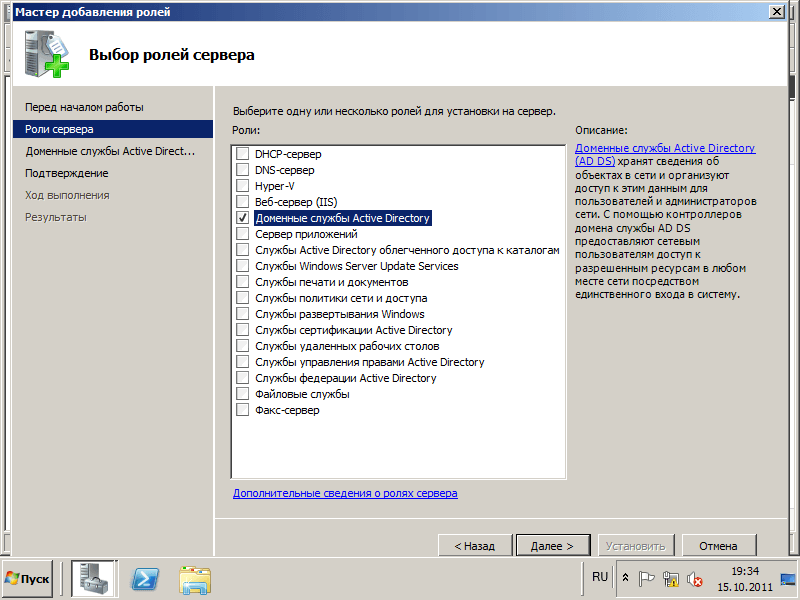Open the Action Center flag icon
The height and width of the screenshot is (600, 800).
coord(646,579)
